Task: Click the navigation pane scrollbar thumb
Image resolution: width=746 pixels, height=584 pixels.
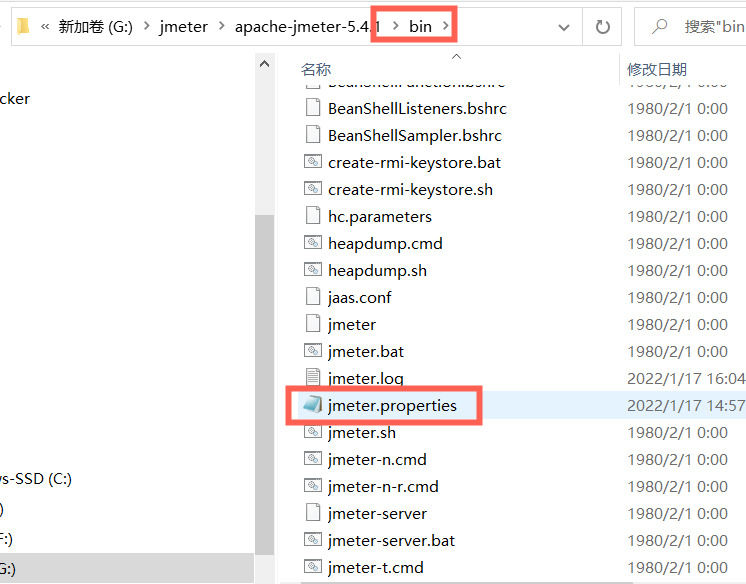Action: pyautogui.click(x=265, y=385)
